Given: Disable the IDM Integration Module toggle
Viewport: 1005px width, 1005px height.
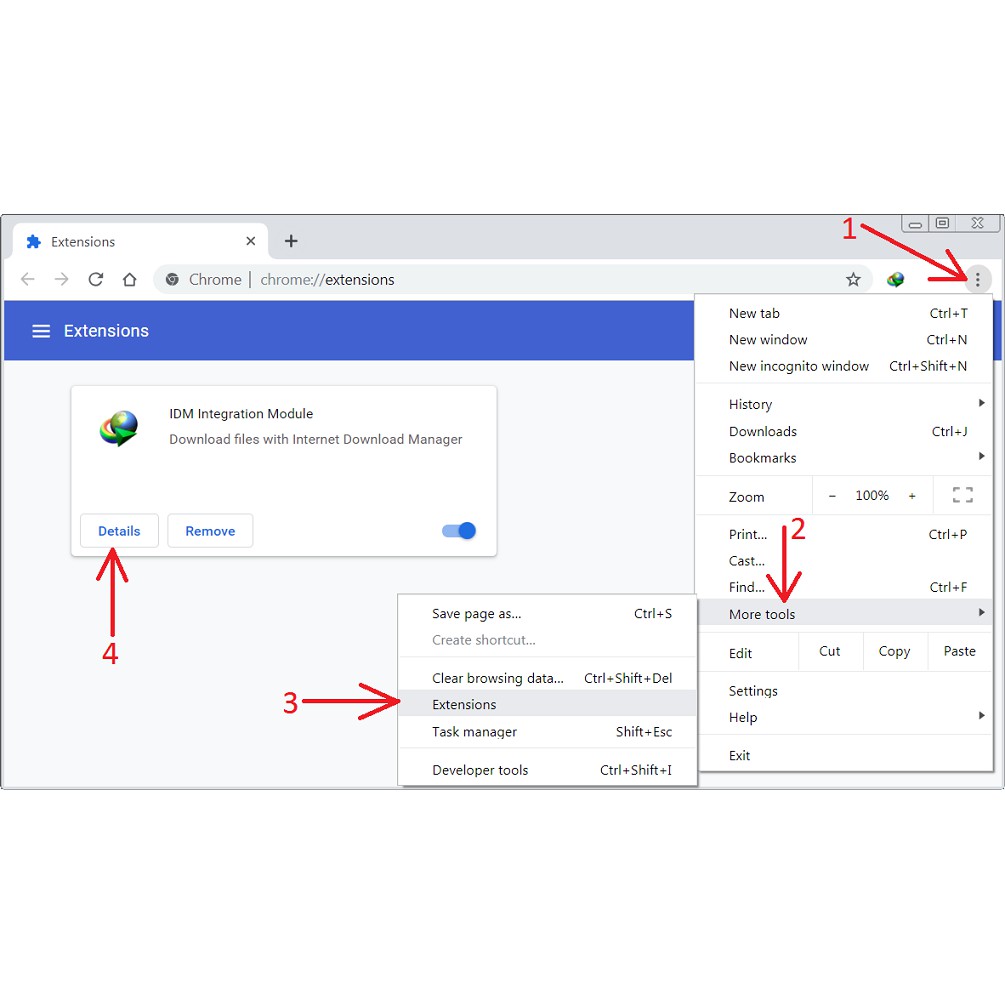Looking at the screenshot, I should [x=459, y=531].
